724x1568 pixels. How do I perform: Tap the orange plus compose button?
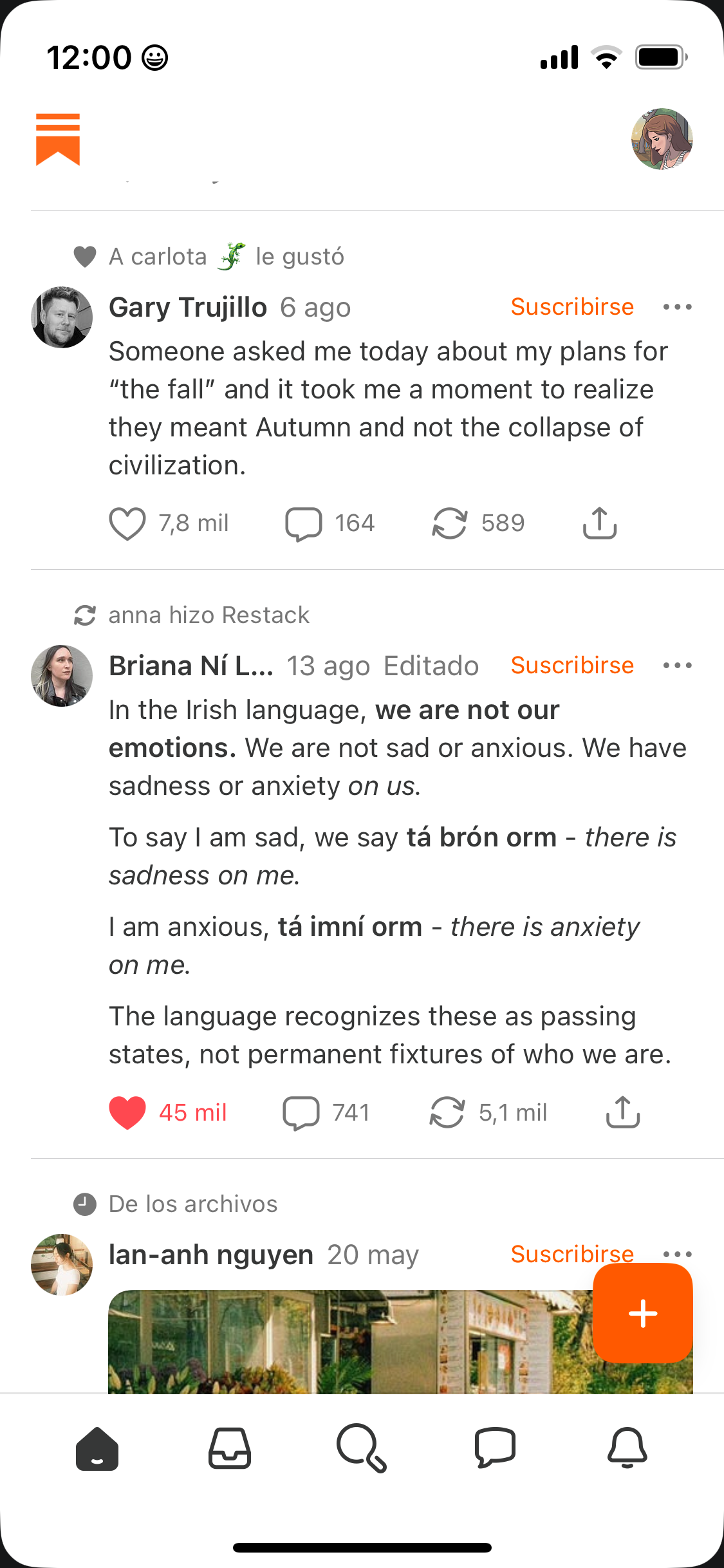(x=643, y=1313)
